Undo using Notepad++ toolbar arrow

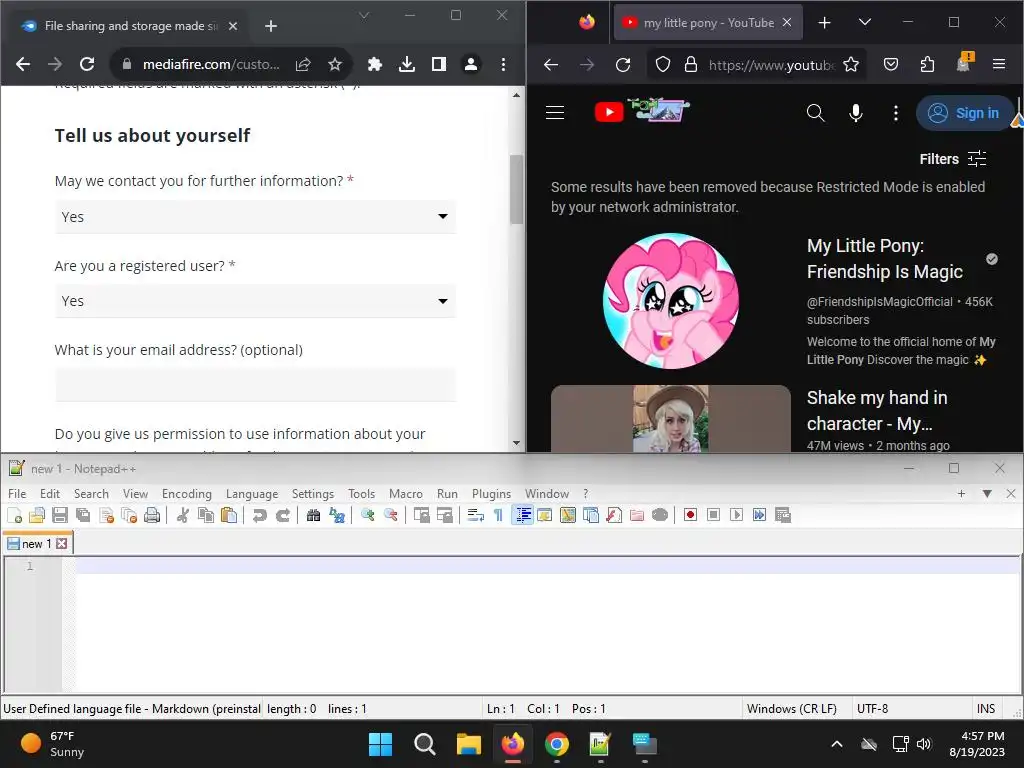260,515
